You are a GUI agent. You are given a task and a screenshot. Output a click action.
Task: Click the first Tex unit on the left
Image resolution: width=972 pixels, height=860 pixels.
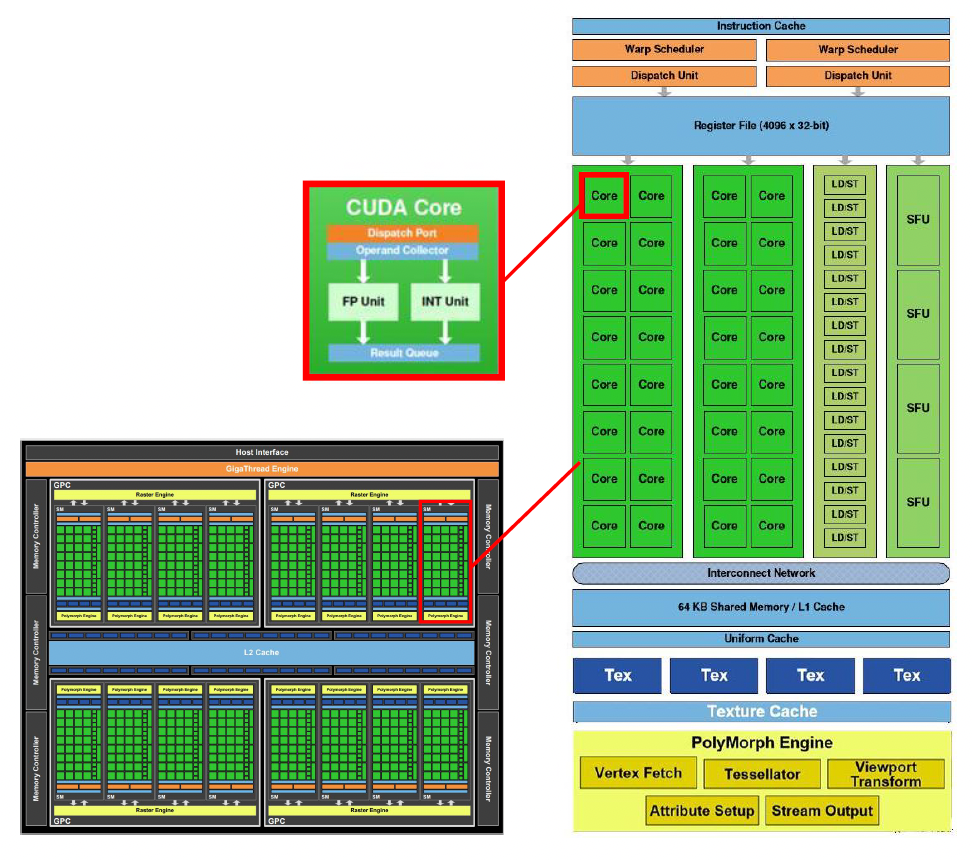(617, 675)
